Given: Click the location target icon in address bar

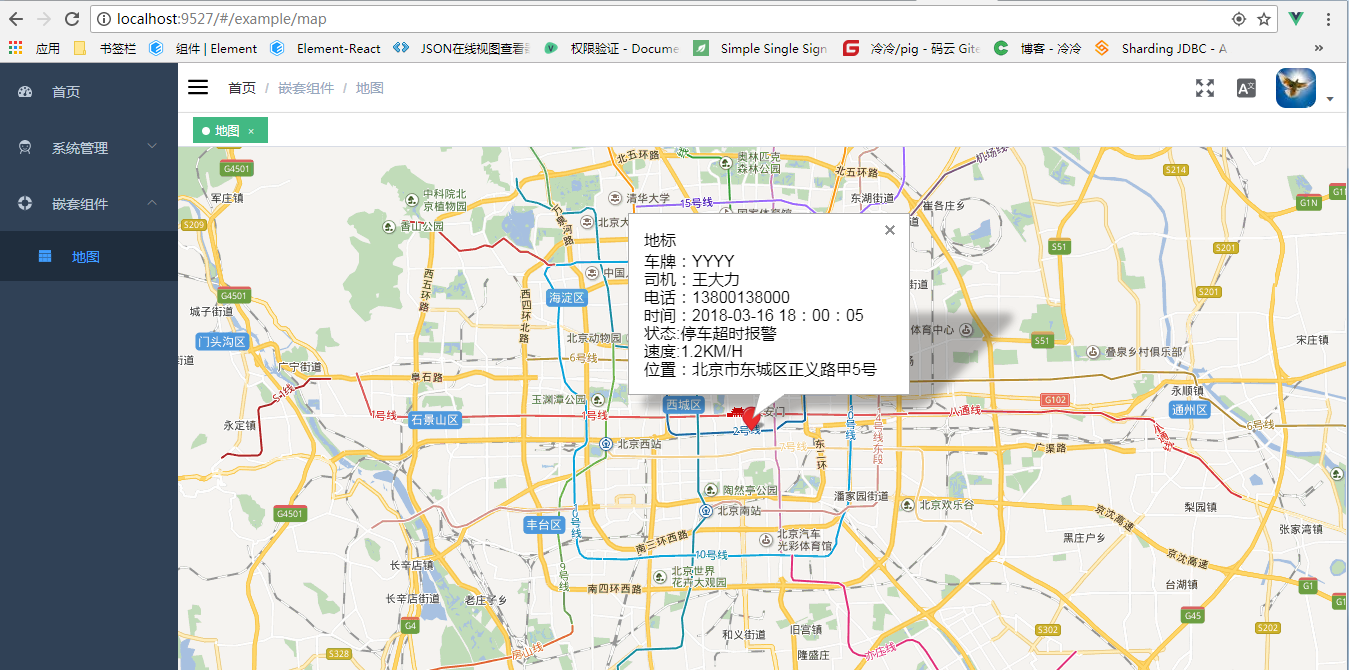Looking at the screenshot, I should [x=1239, y=19].
